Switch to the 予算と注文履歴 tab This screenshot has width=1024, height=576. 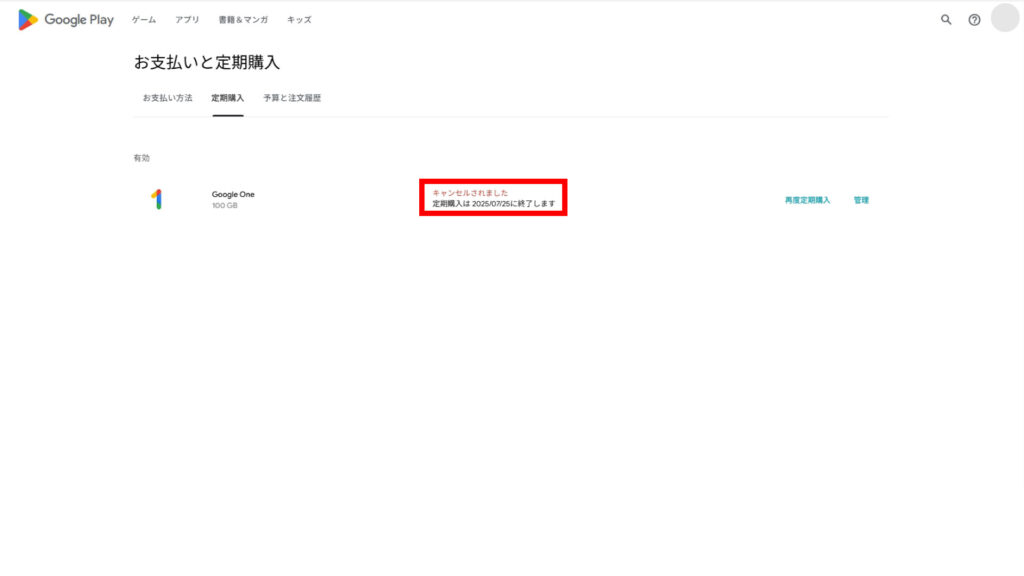coord(292,98)
